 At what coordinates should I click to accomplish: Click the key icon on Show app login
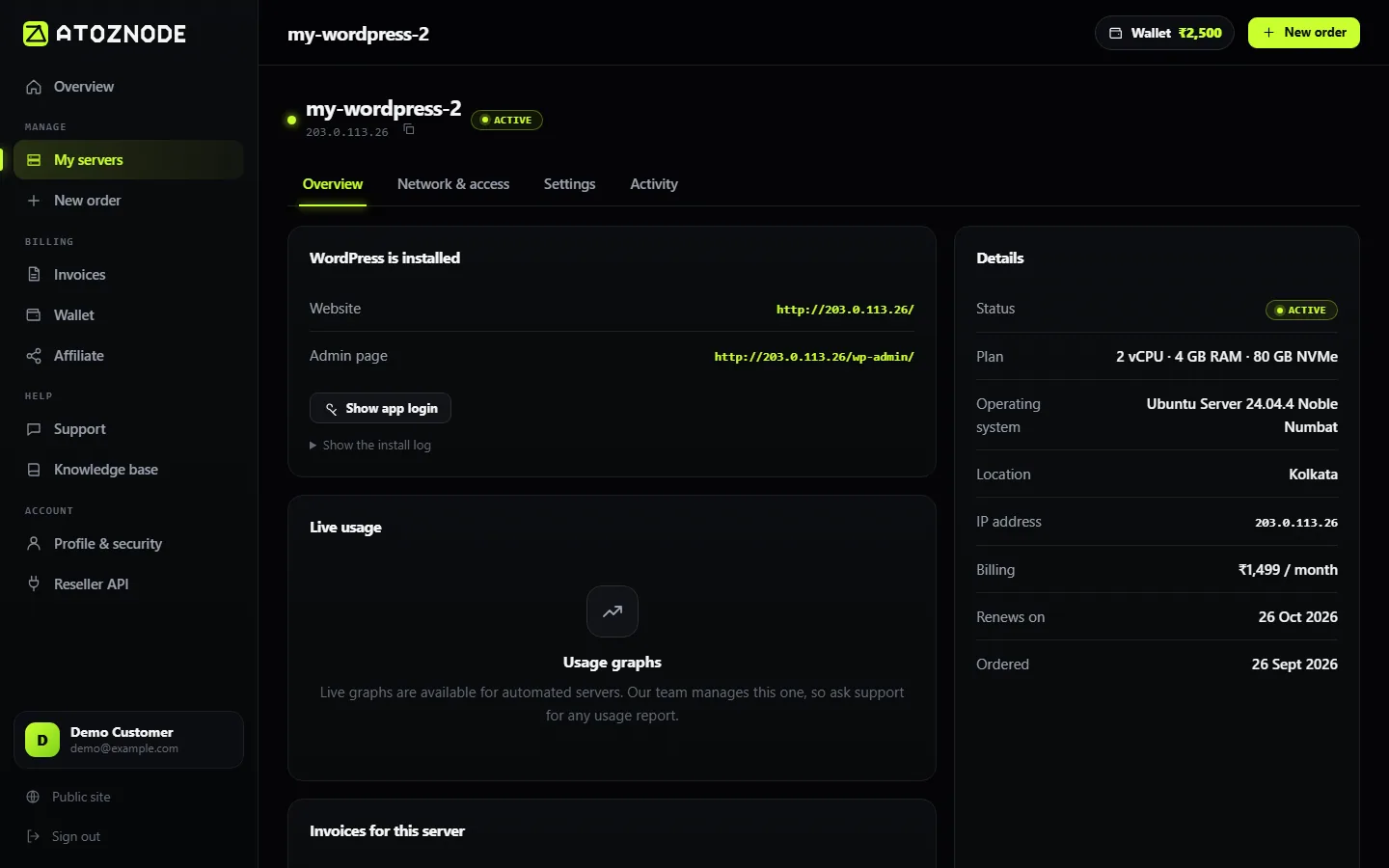click(x=331, y=409)
